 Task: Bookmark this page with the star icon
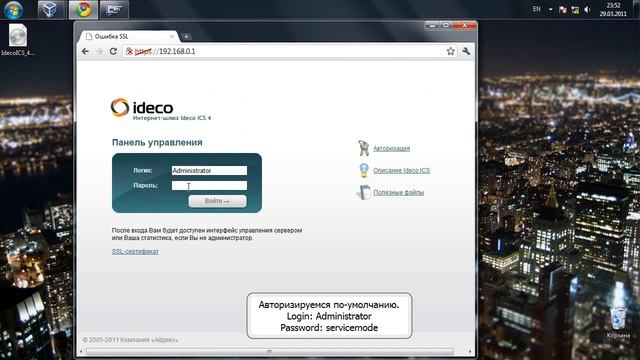(450, 51)
